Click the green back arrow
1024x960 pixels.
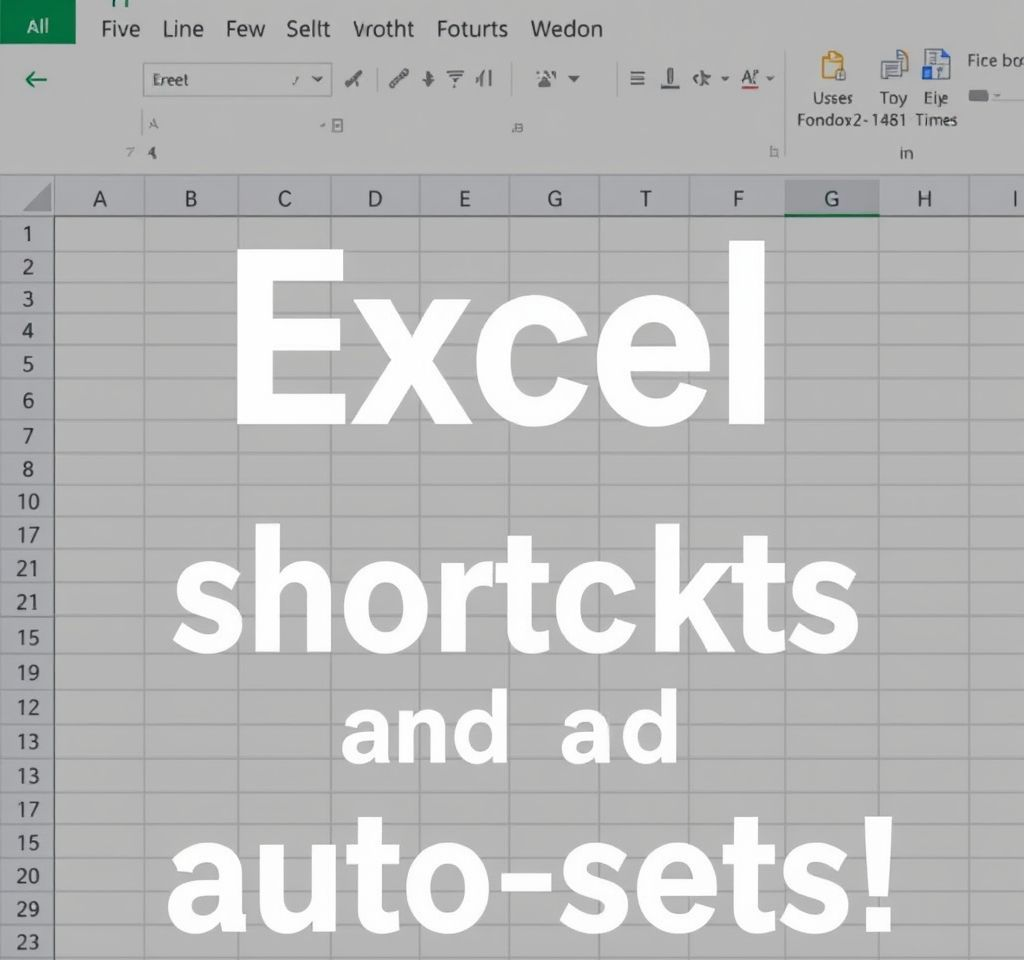click(36, 80)
